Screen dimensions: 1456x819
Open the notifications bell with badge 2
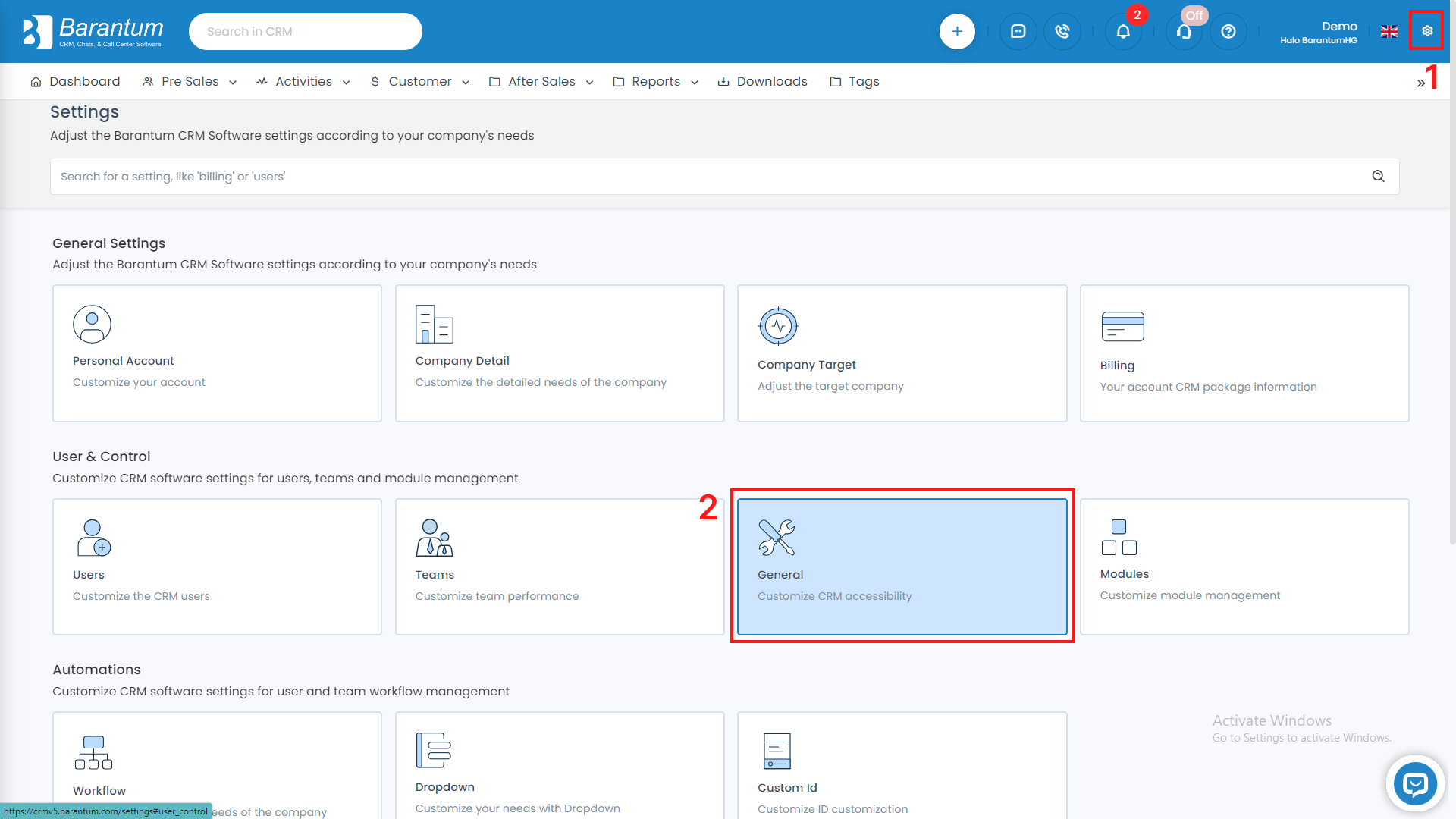click(x=1123, y=31)
